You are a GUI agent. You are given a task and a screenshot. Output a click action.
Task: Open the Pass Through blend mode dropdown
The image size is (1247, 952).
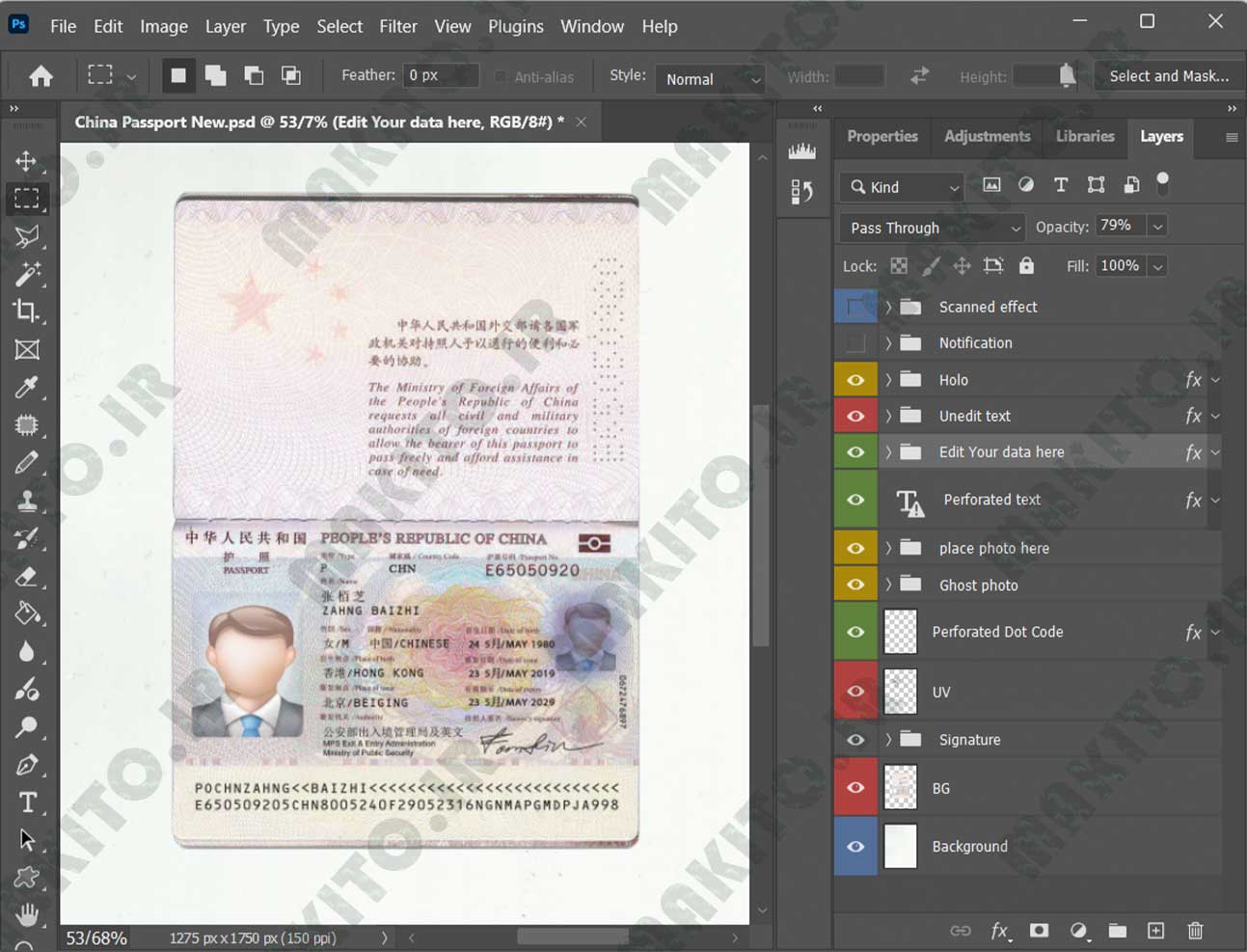pos(932,228)
